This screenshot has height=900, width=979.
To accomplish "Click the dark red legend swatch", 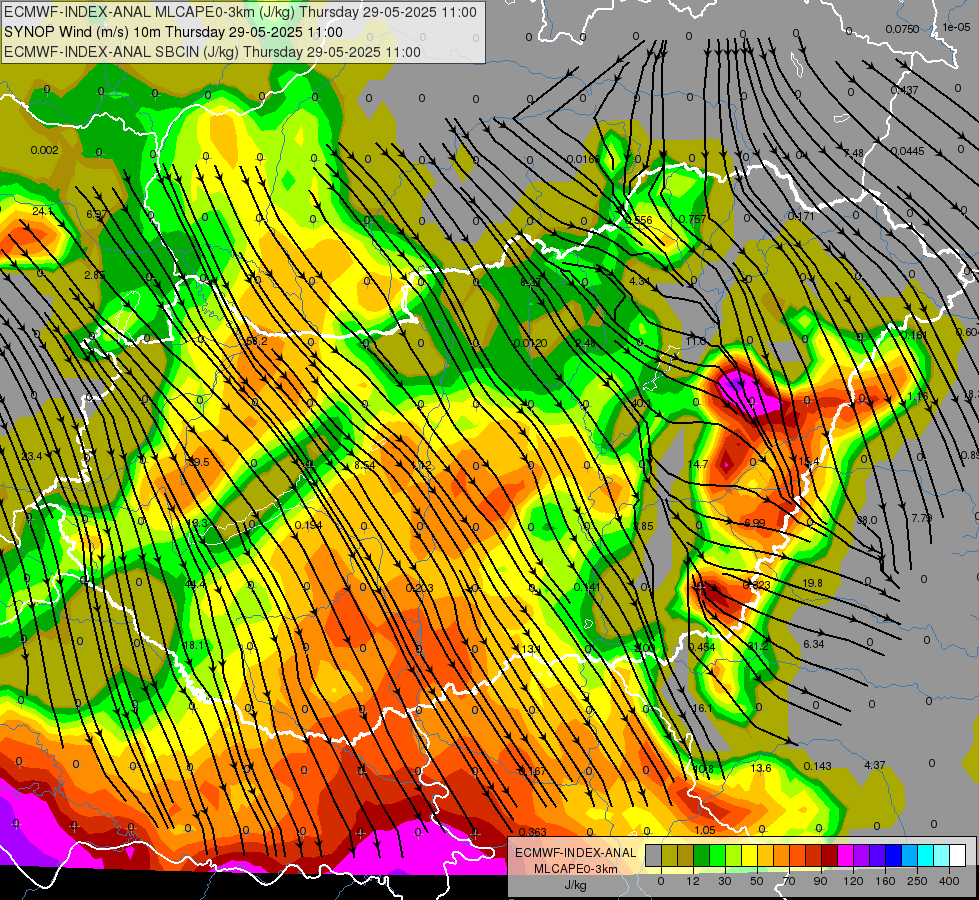I will (x=830, y=855).
